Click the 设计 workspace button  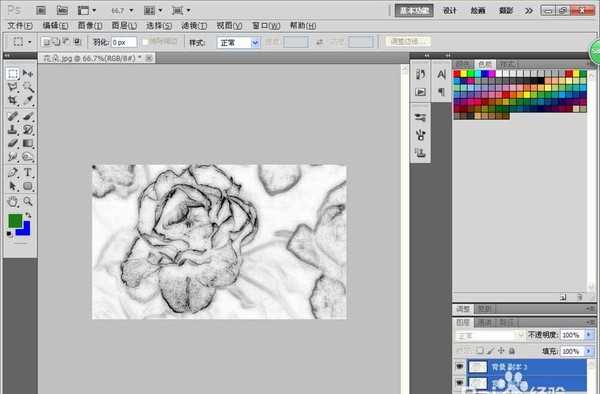click(450, 10)
